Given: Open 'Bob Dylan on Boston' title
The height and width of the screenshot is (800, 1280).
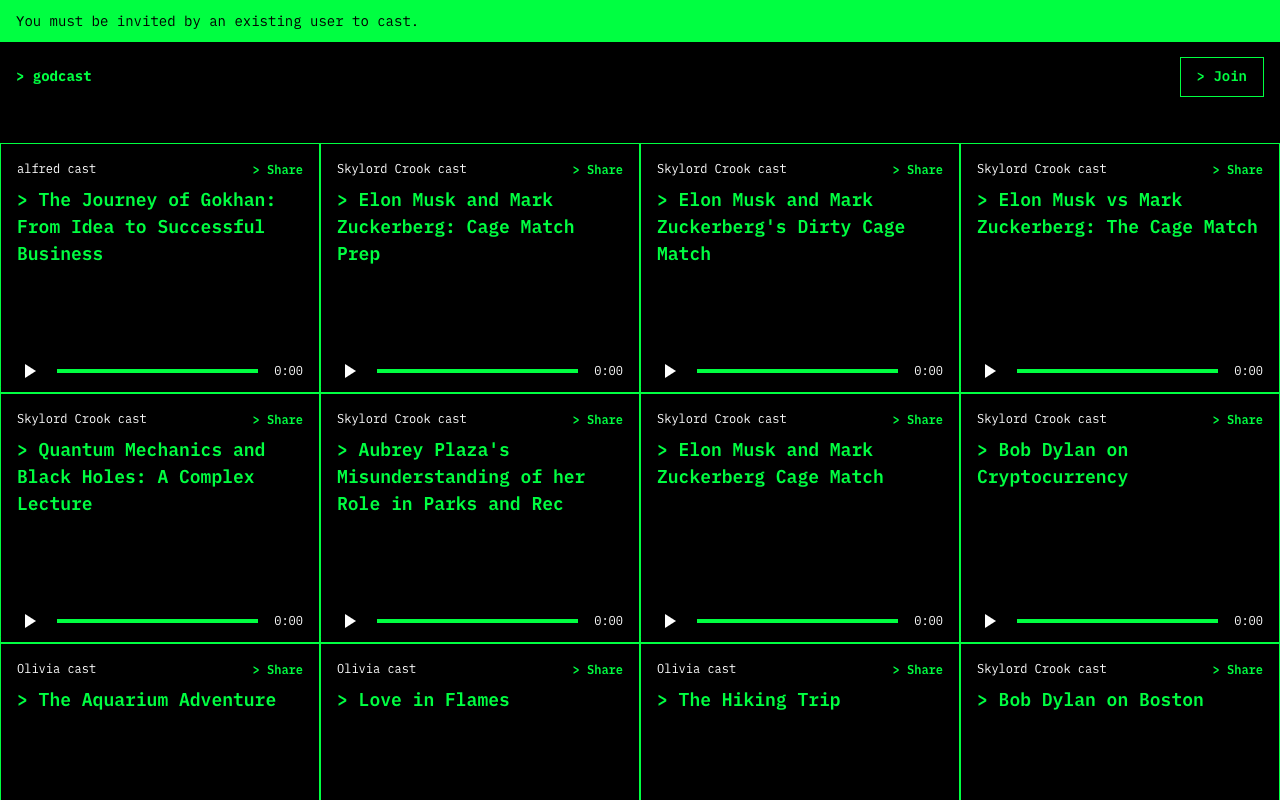Looking at the screenshot, I should tap(1090, 700).
